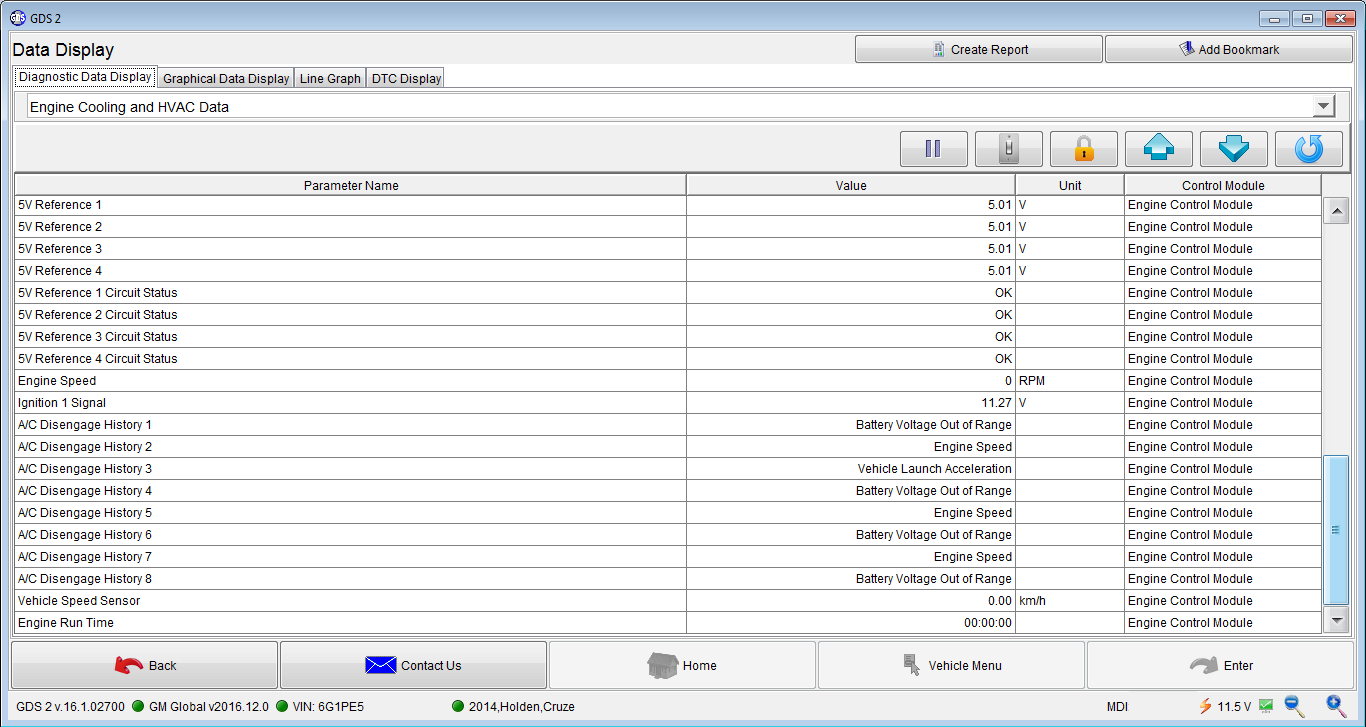Go Back to previous screen
The width and height of the screenshot is (1366, 727).
coord(145,665)
